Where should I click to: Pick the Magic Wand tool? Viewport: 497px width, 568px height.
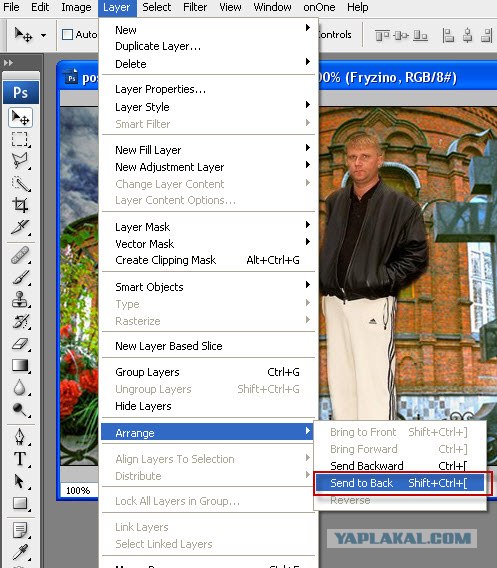tap(20, 184)
